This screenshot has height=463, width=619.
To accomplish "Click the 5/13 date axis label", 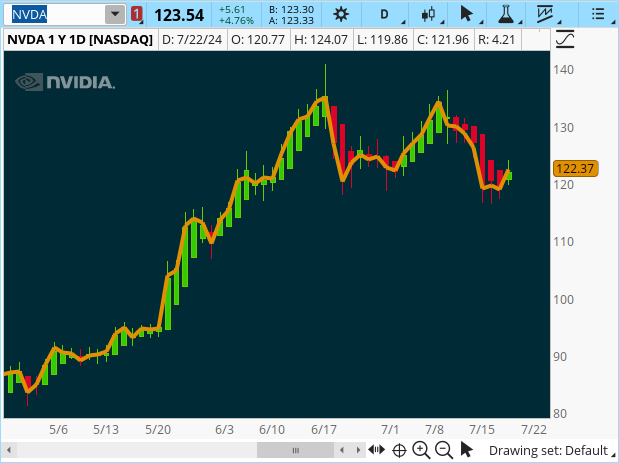I will (x=106, y=429).
